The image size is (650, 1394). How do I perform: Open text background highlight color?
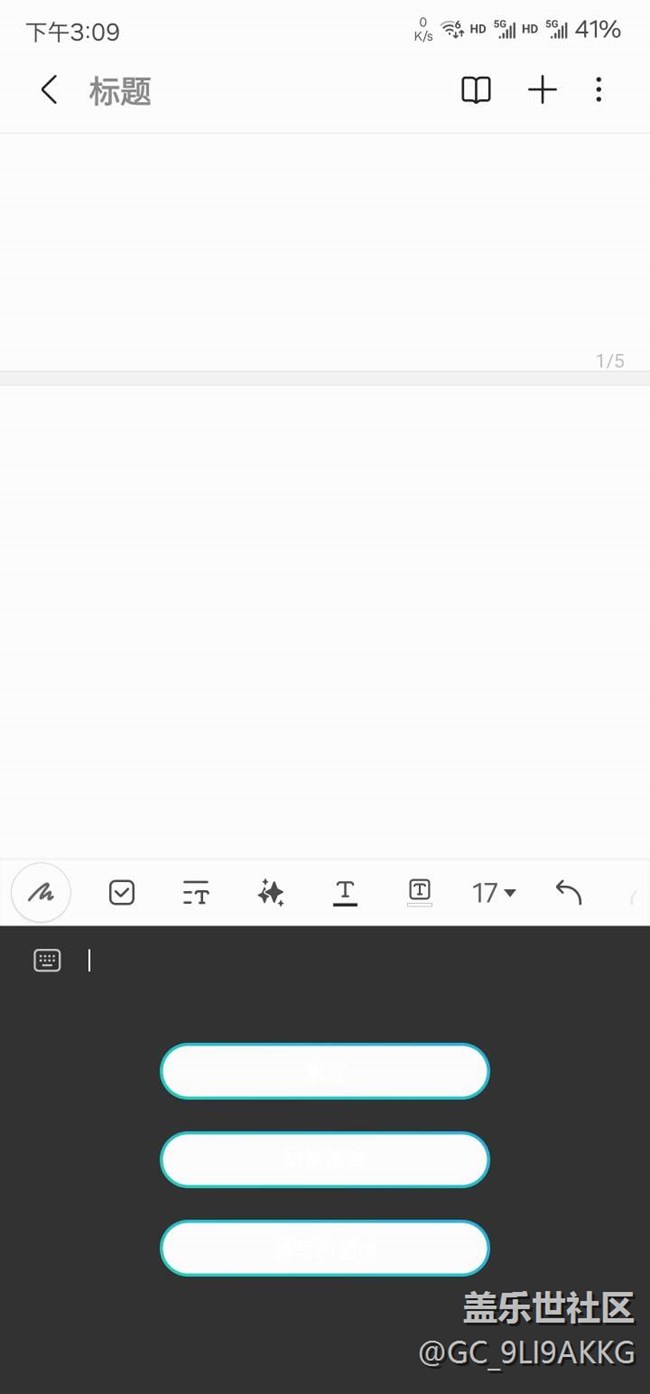click(x=420, y=892)
